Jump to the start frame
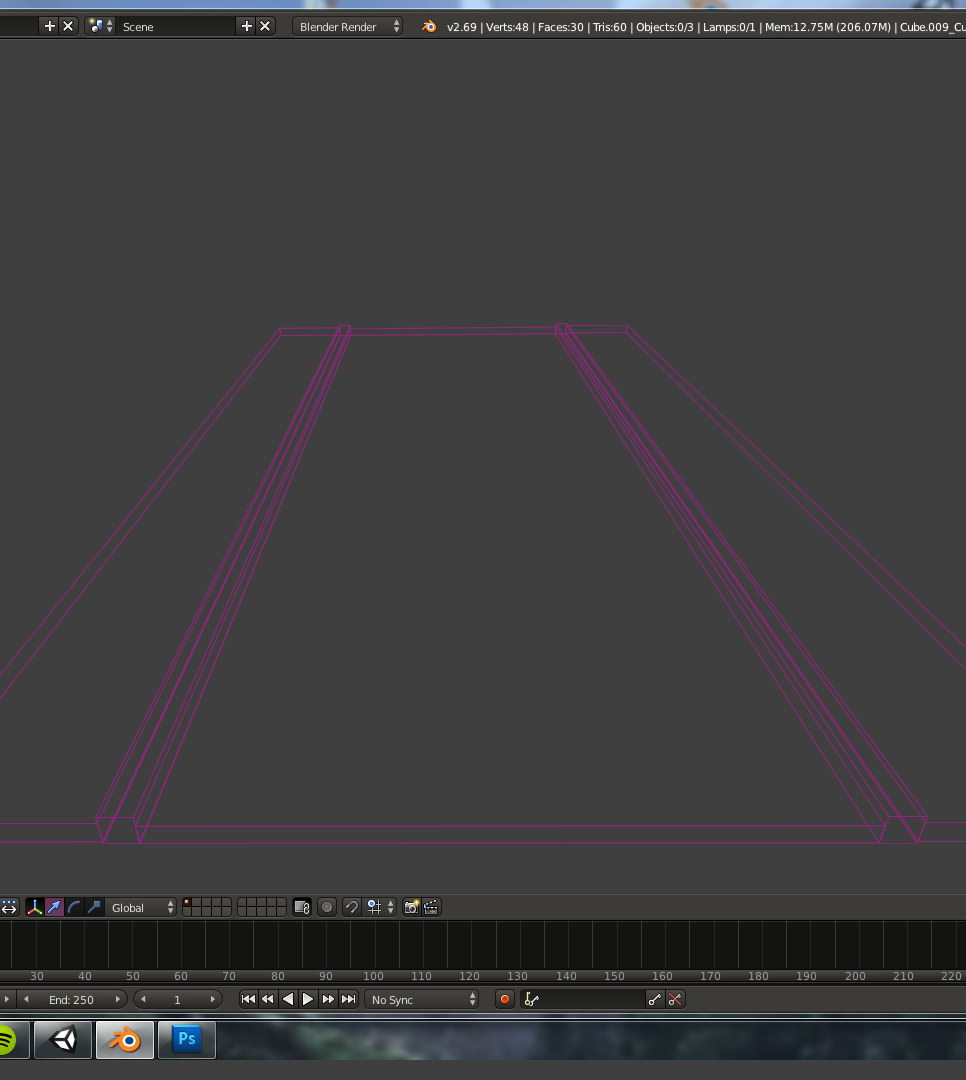This screenshot has width=966, height=1080. click(x=248, y=999)
